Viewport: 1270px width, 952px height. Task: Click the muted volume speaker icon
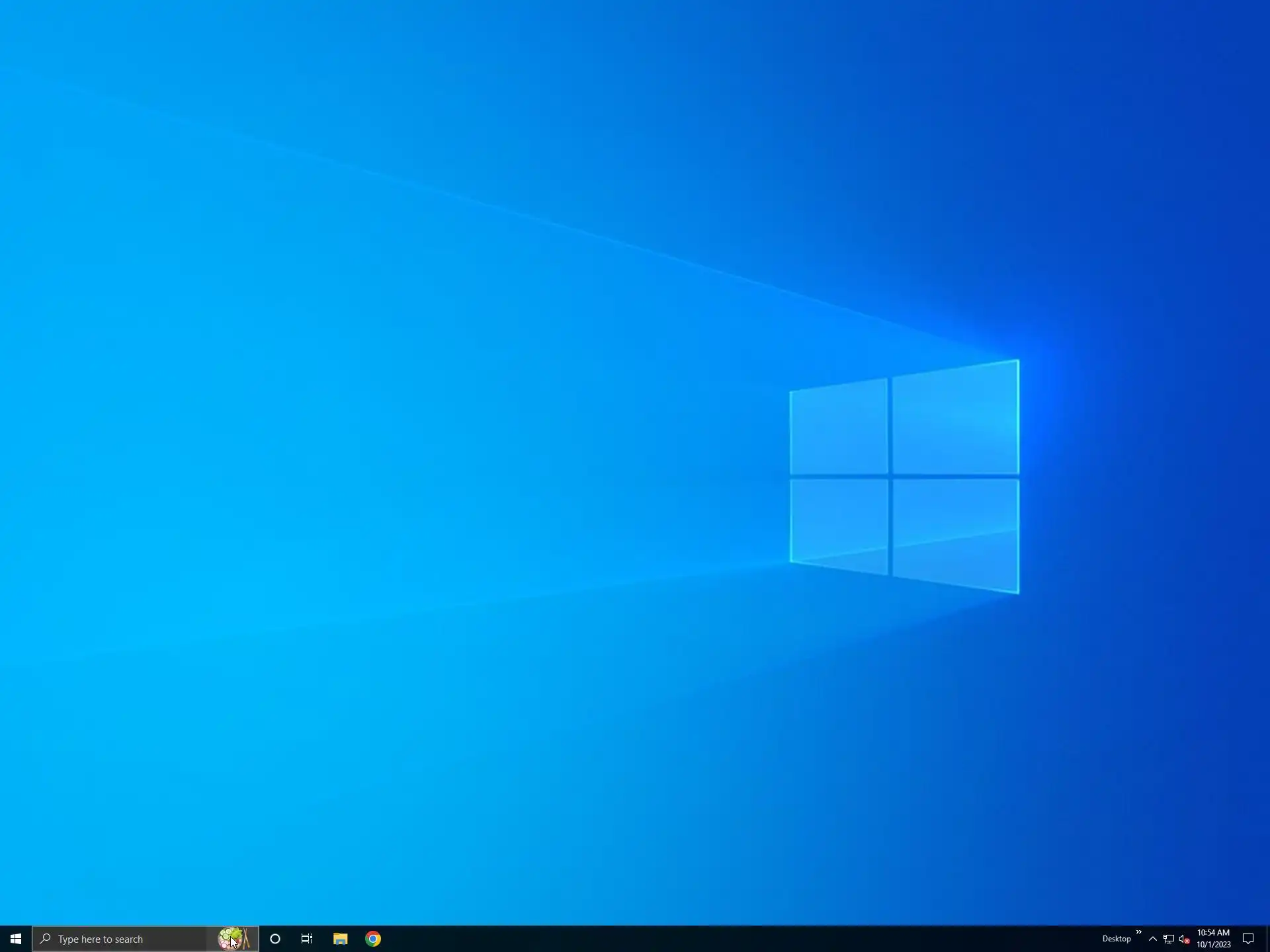(x=1184, y=939)
